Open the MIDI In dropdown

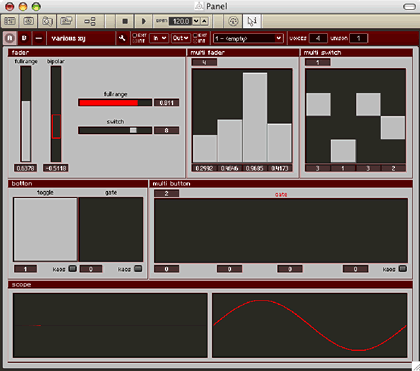(x=158, y=38)
